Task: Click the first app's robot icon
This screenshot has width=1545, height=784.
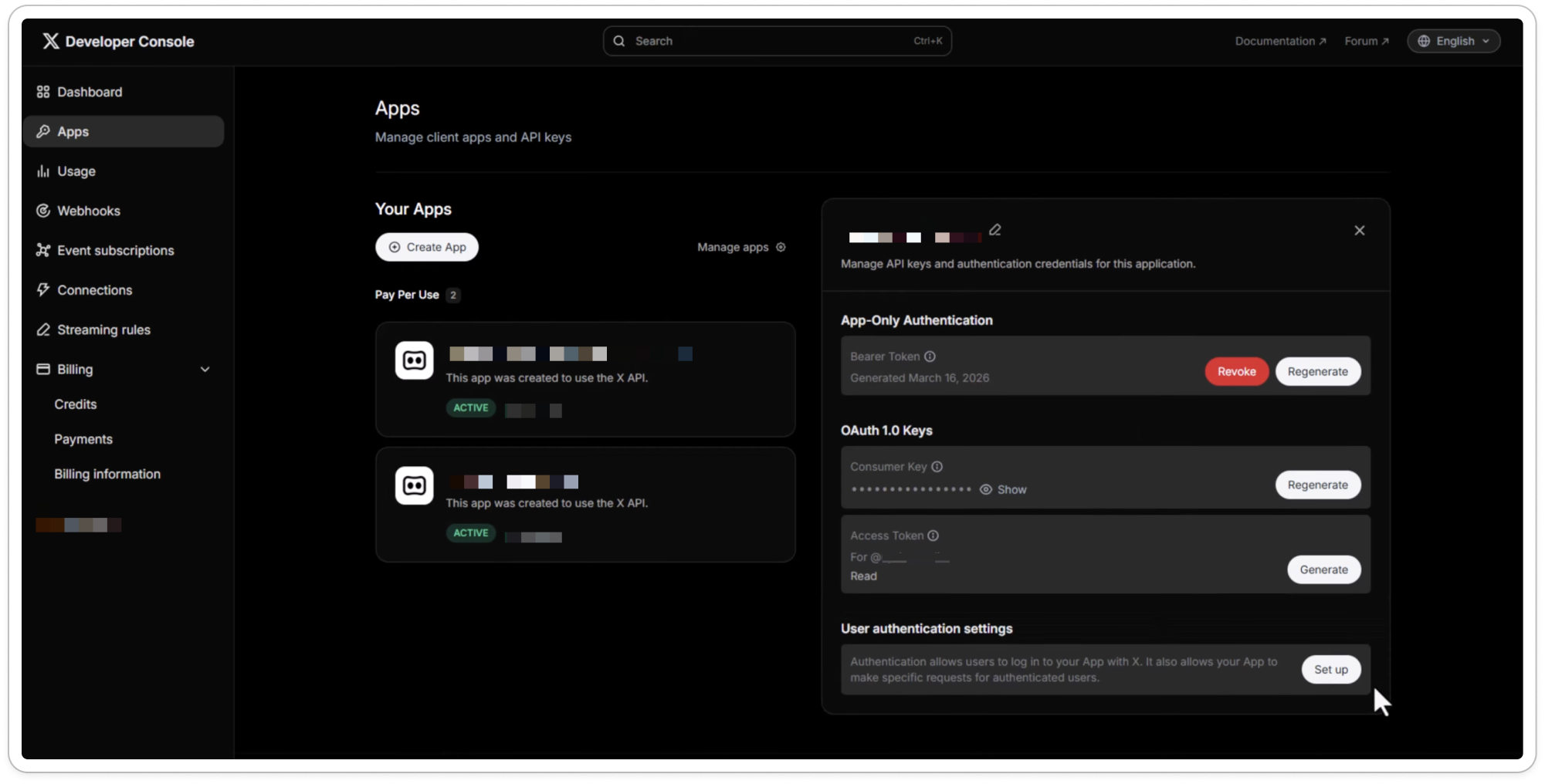Action: (415, 360)
